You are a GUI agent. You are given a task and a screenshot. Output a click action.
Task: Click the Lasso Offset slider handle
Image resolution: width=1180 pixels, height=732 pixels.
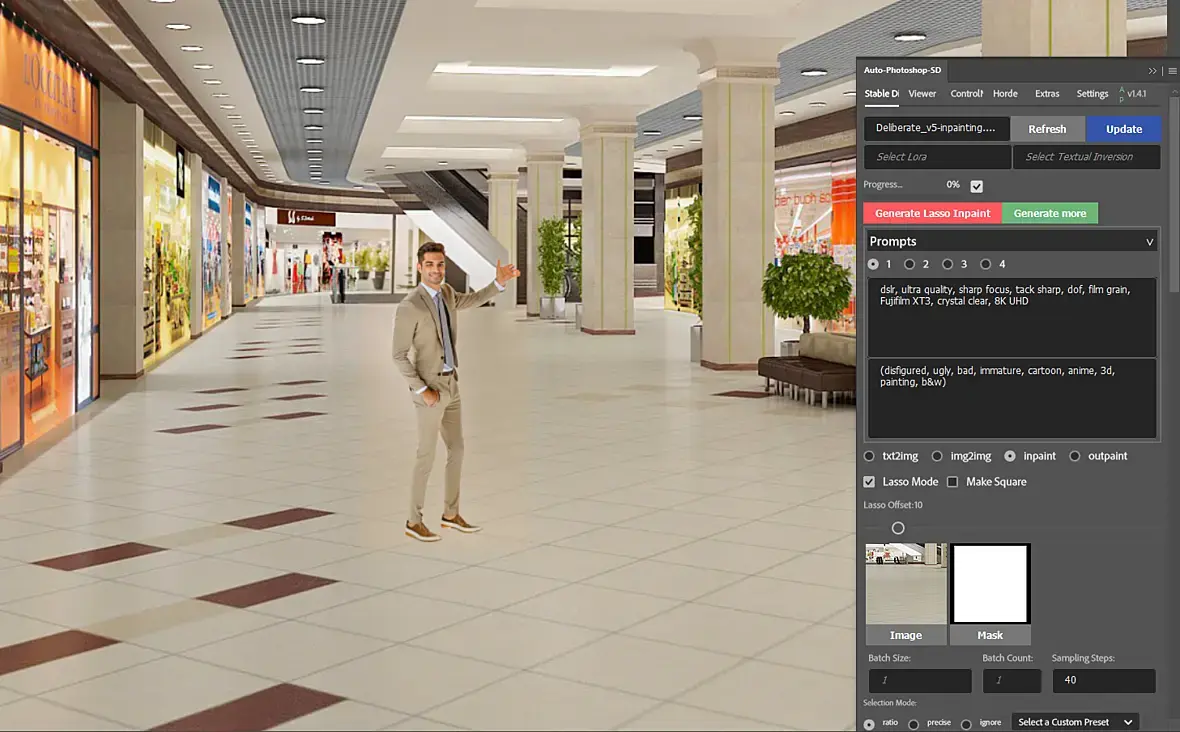click(x=898, y=528)
